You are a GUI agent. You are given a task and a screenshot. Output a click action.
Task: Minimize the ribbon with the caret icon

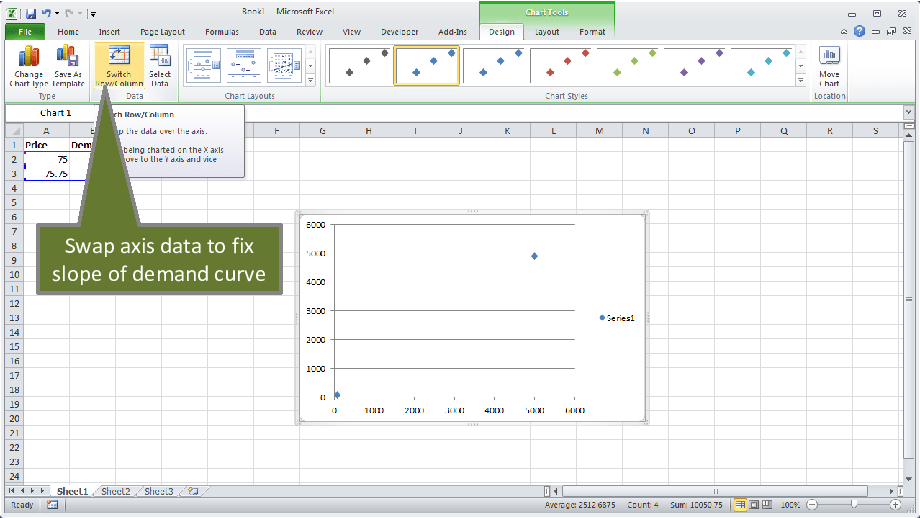click(844, 32)
